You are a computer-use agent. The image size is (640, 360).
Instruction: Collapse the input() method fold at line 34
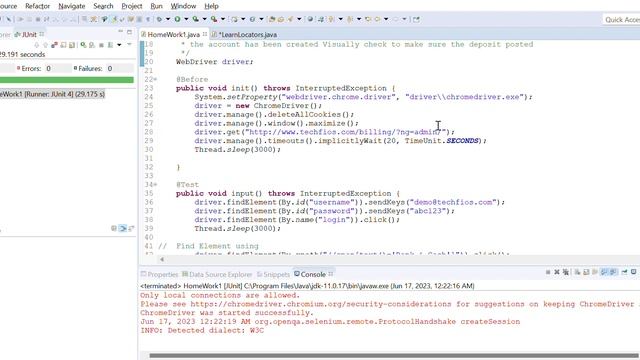click(155, 185)
